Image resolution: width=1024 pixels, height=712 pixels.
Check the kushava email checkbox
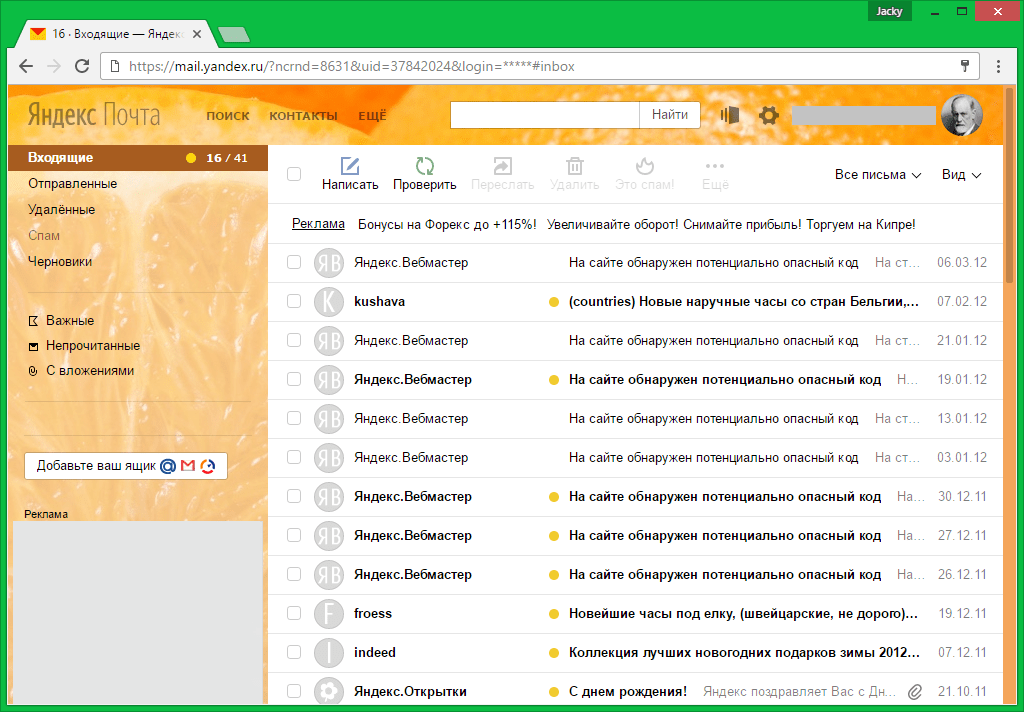coord(294,301)
